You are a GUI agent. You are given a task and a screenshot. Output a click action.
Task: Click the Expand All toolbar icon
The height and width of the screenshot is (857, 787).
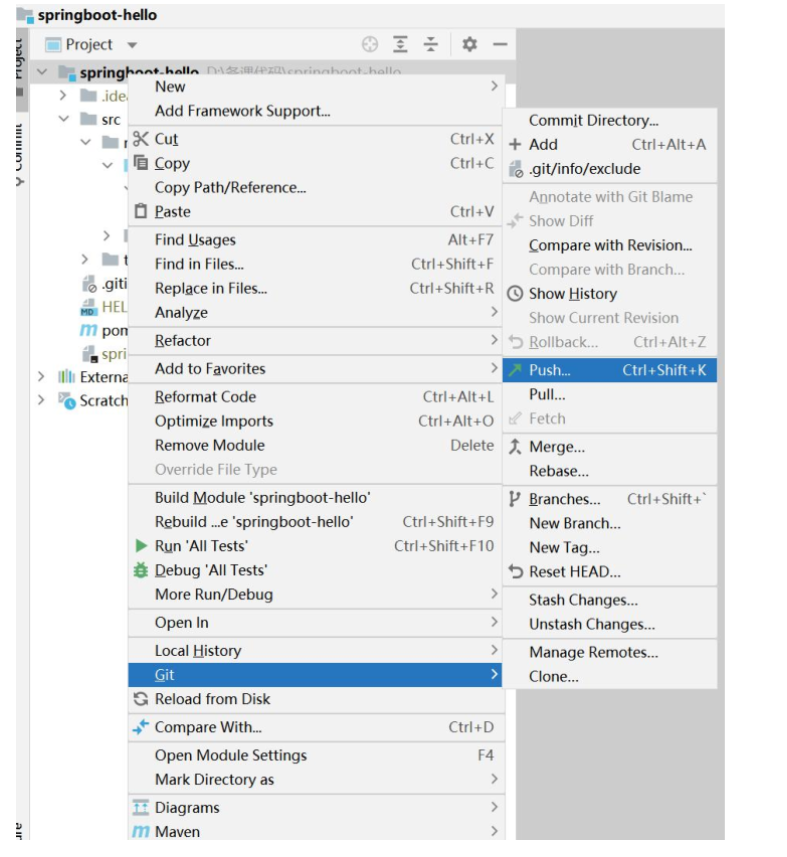pyautogui.click(x=401, y=44)
